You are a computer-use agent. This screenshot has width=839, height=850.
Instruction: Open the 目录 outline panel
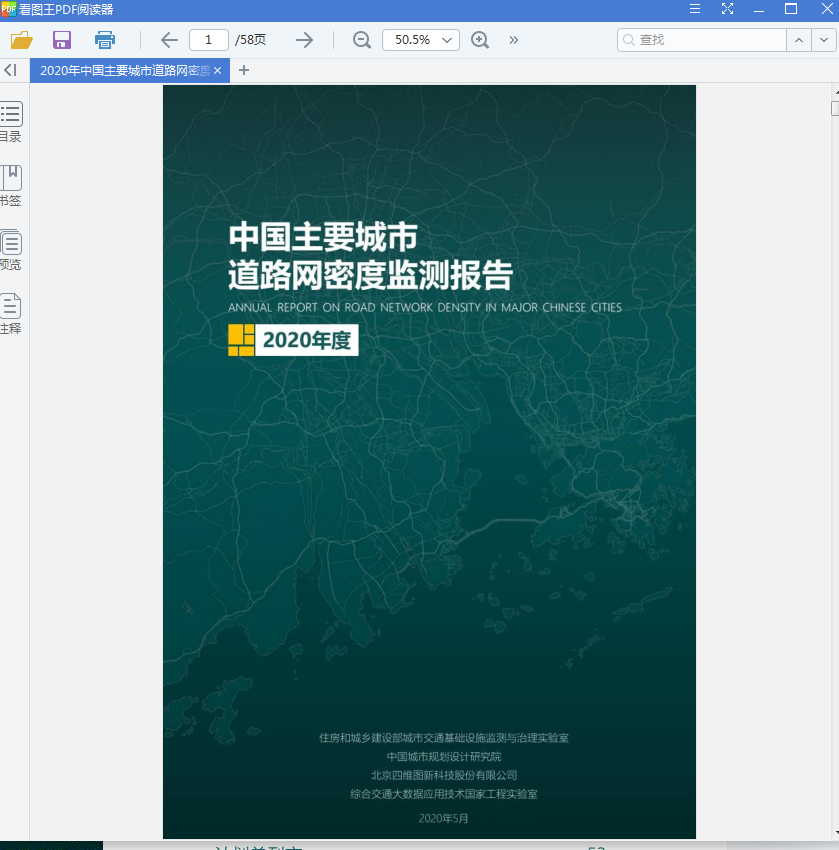click(10, 121)
